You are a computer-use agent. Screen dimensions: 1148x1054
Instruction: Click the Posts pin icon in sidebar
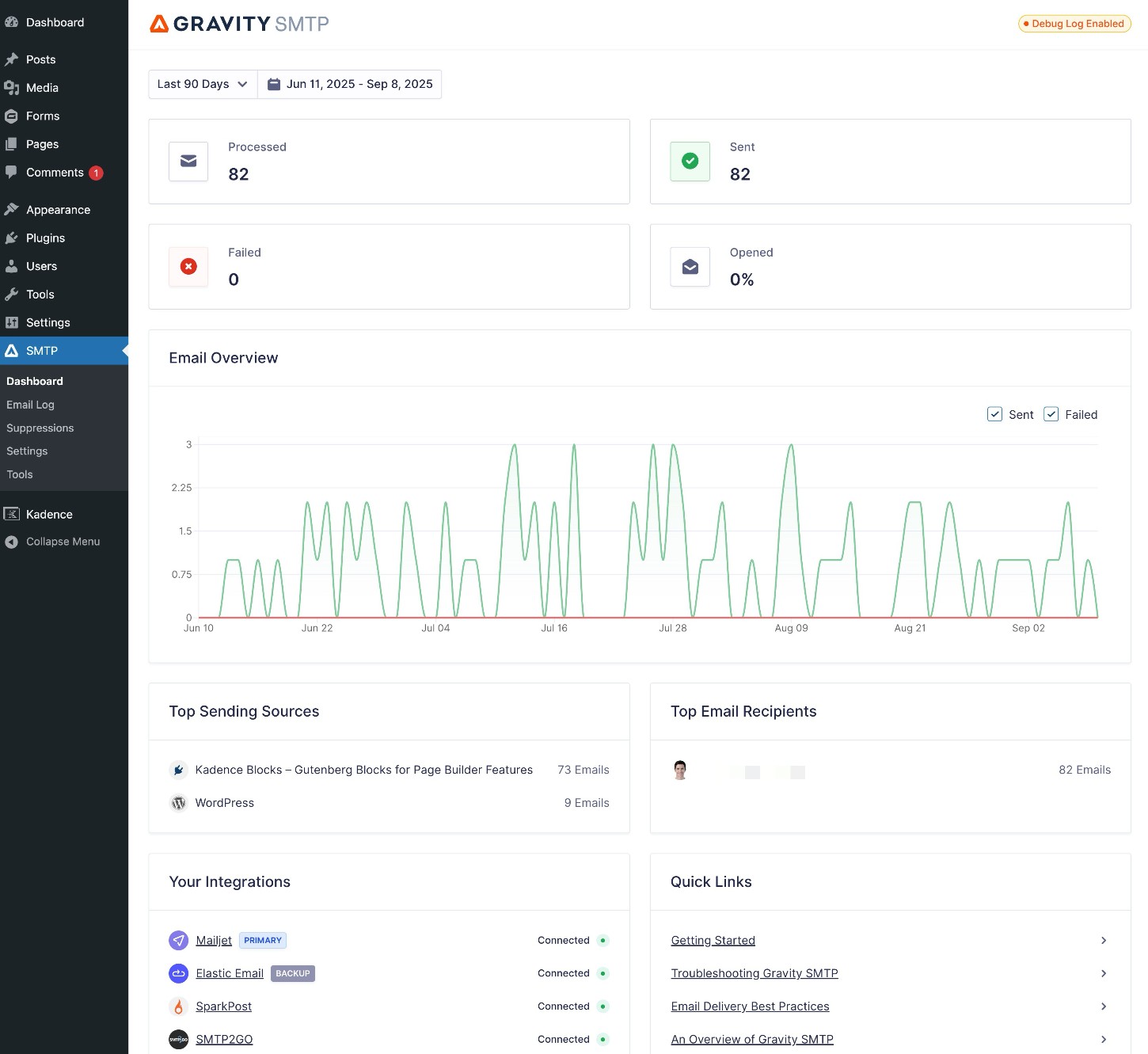click(x=11, y=59)
